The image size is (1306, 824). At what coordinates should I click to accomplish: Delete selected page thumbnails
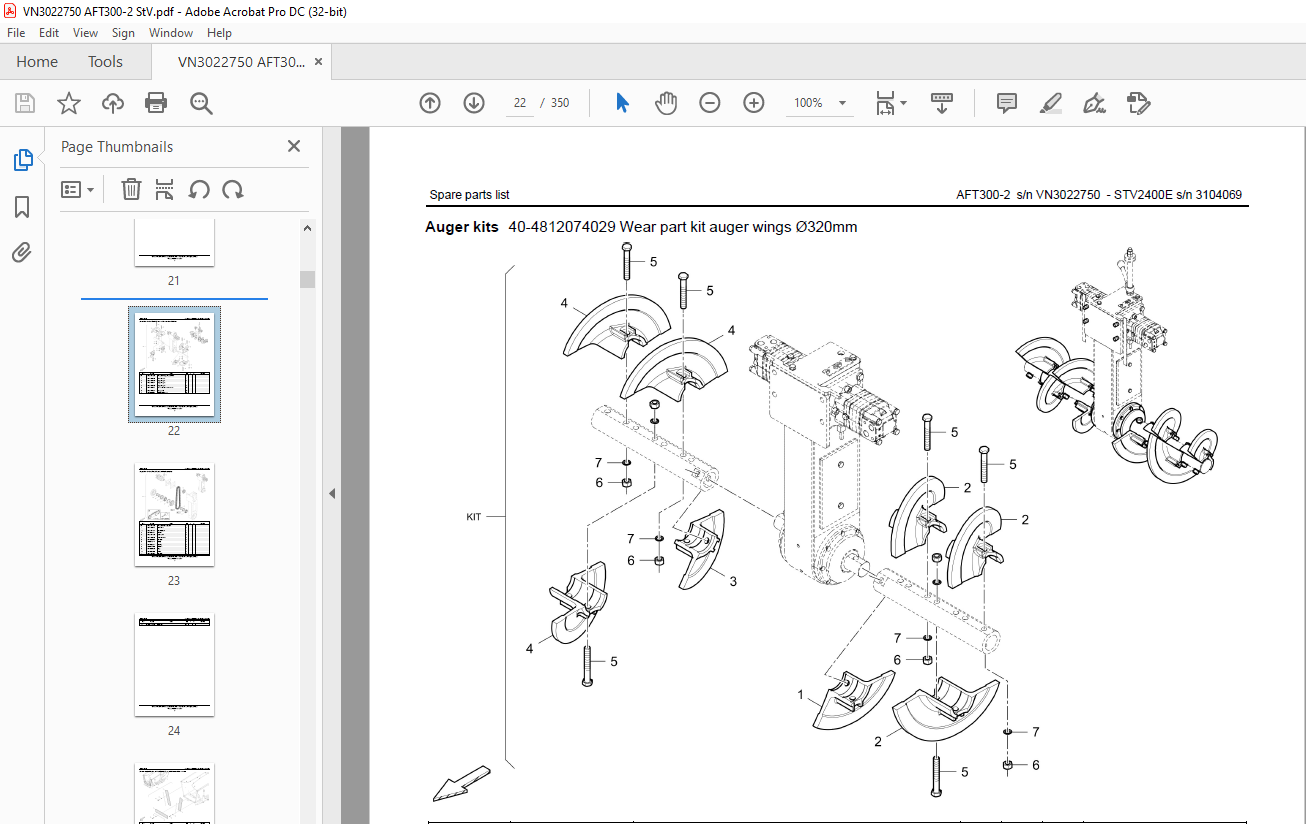click(131, 189)
